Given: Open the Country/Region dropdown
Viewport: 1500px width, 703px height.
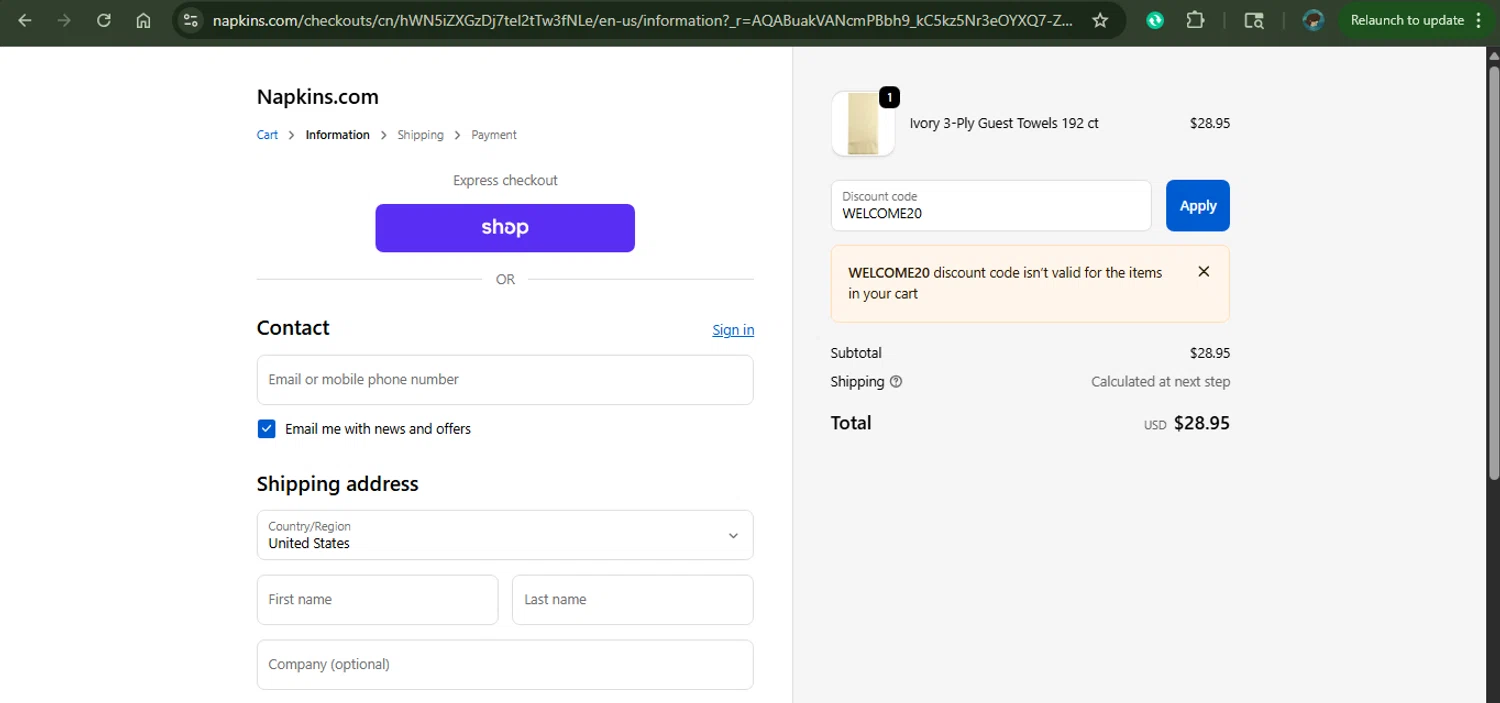Looking at the screenshot, I should click(x=505, y=535).
